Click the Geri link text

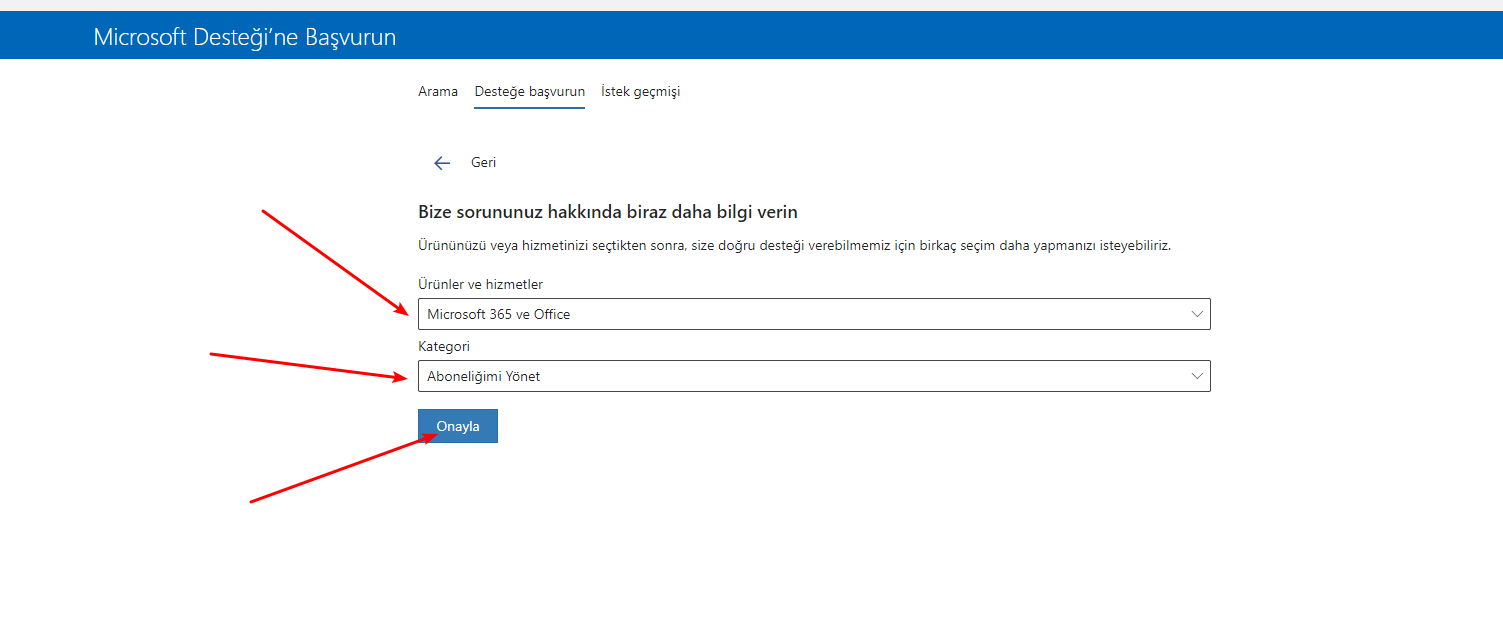click(x=483, y=162)
